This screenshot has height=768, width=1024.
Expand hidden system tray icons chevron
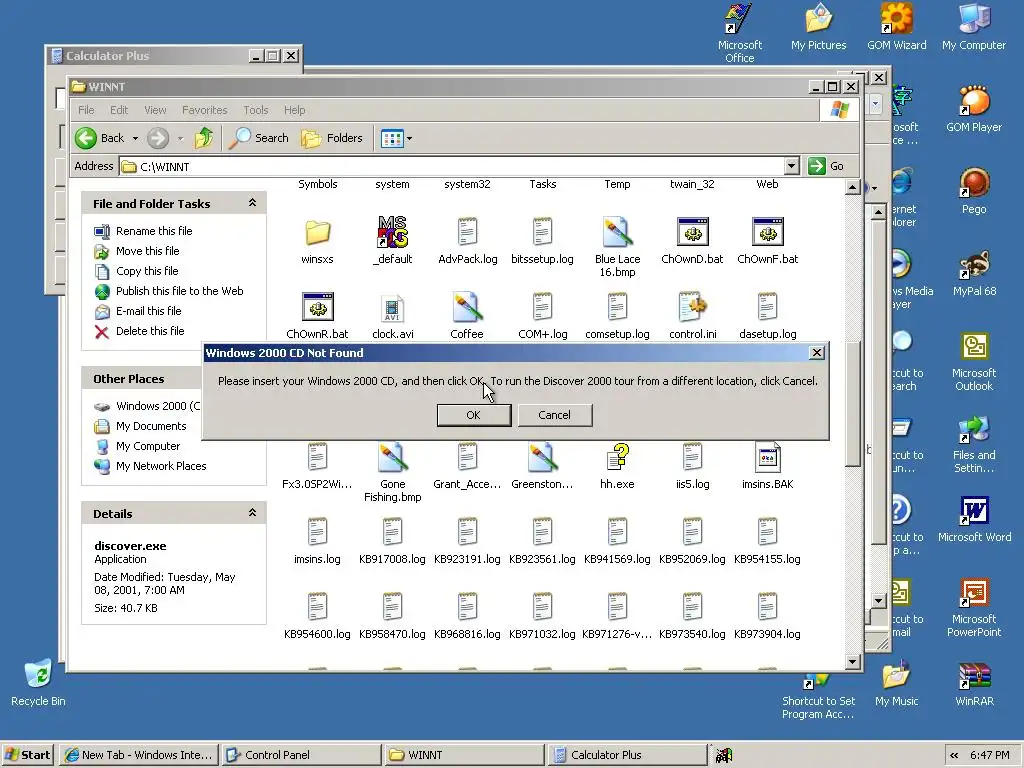(x=954, y=755)
